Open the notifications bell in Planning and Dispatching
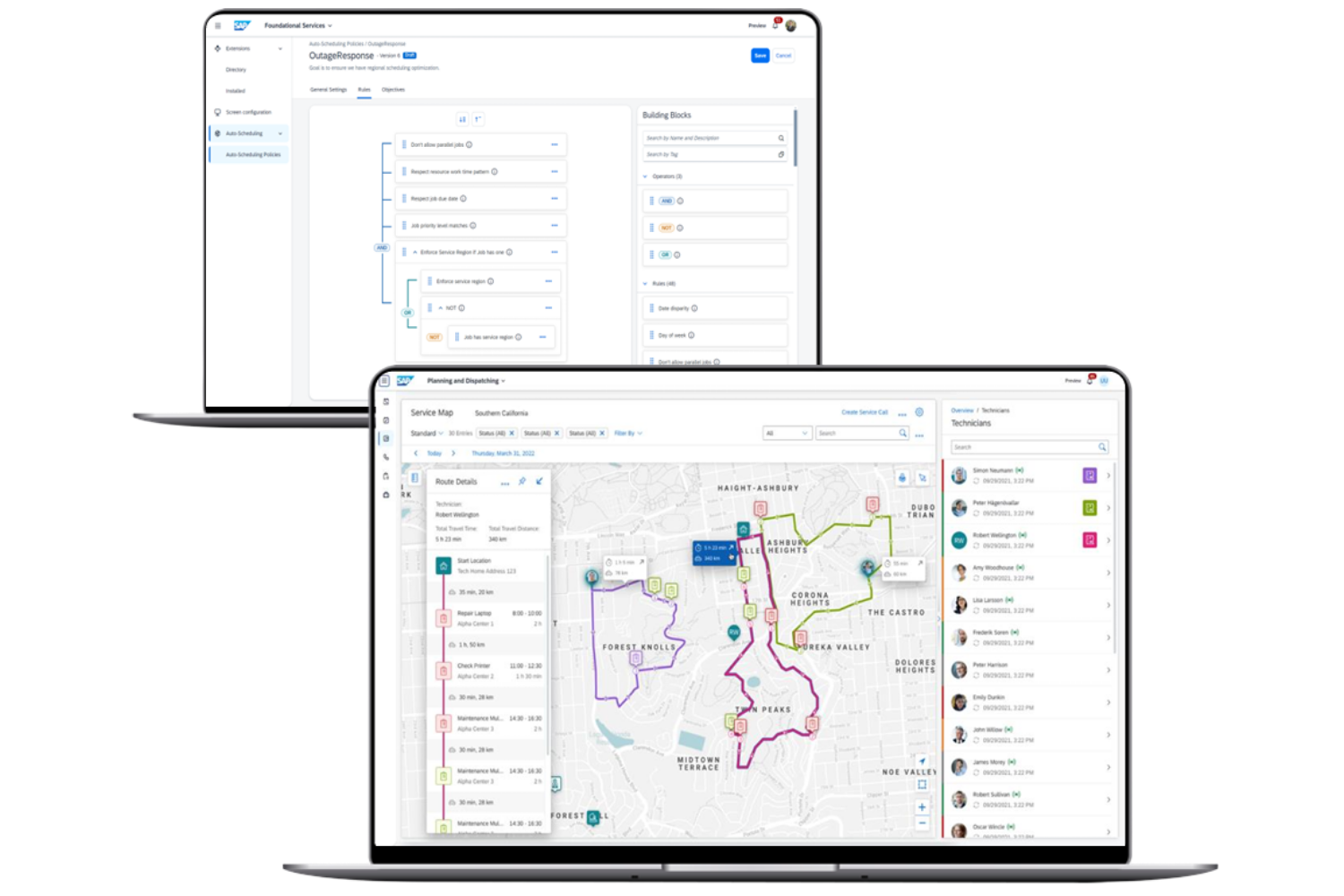 pyautogui.click(x=1090, y=380)
